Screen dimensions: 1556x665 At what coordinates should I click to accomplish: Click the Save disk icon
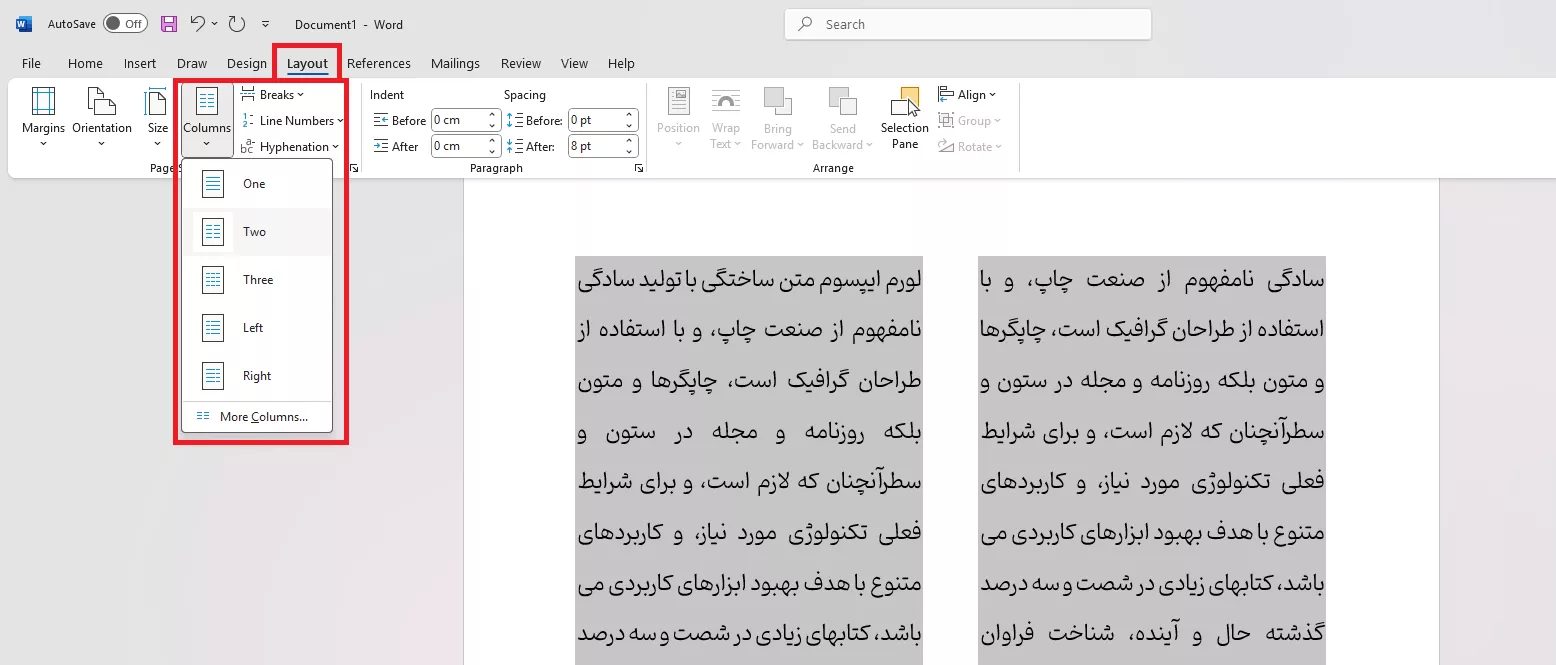169,24
